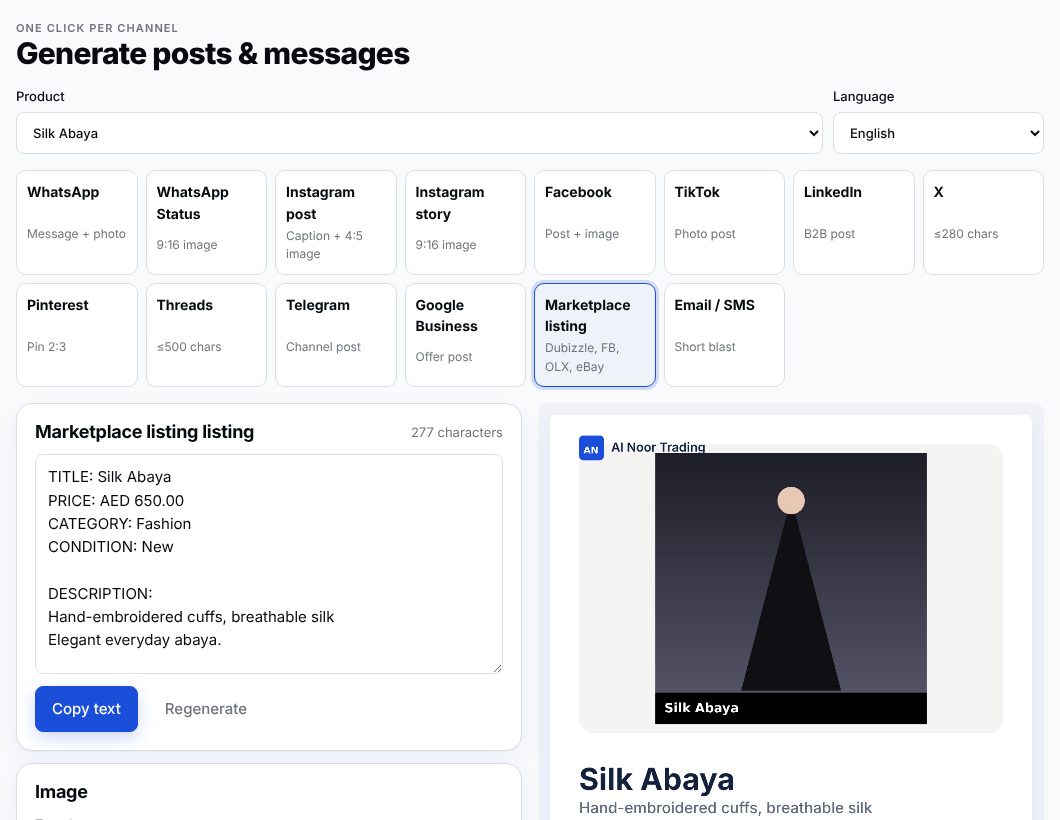This screenshot has width=1060, height=820.
Task: Select the WhatsApp Message + photo channel card
Action: (x=77, y=222)
